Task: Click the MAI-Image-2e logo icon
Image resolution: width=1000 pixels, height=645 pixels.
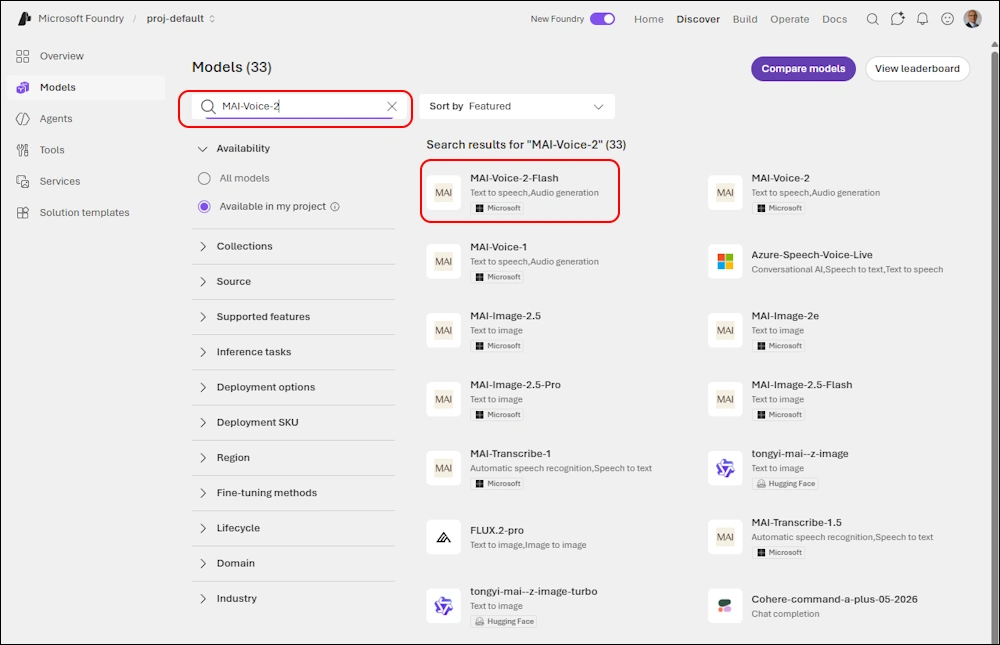Action: 725,330
